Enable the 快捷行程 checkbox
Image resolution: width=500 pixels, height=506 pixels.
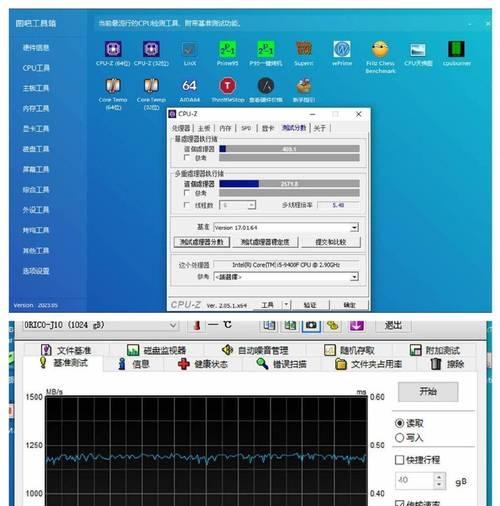[x=399, y=460]
